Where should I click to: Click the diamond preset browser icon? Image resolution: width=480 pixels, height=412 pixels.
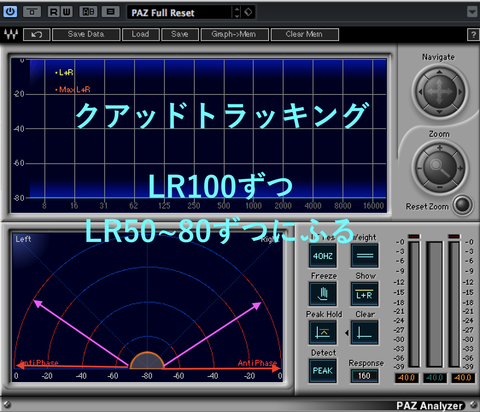click(248, 12)
